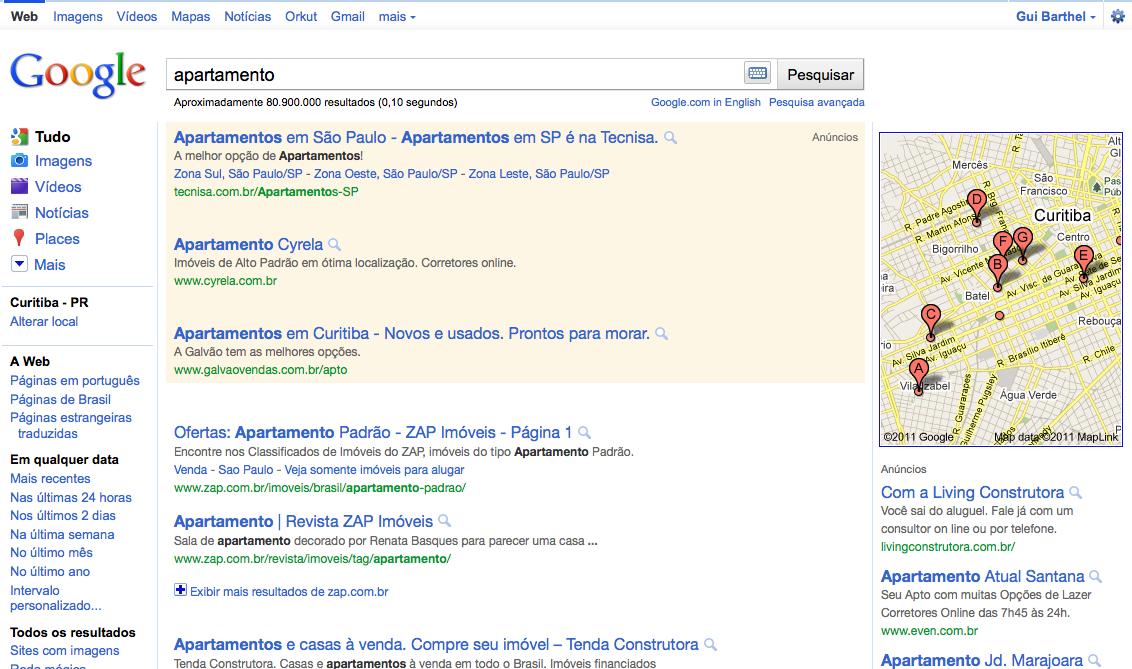Viewport: 1132px width, 669px height.
Task: Open the 'mais' dropdown in top bar
Action: [x=397, y=16]
